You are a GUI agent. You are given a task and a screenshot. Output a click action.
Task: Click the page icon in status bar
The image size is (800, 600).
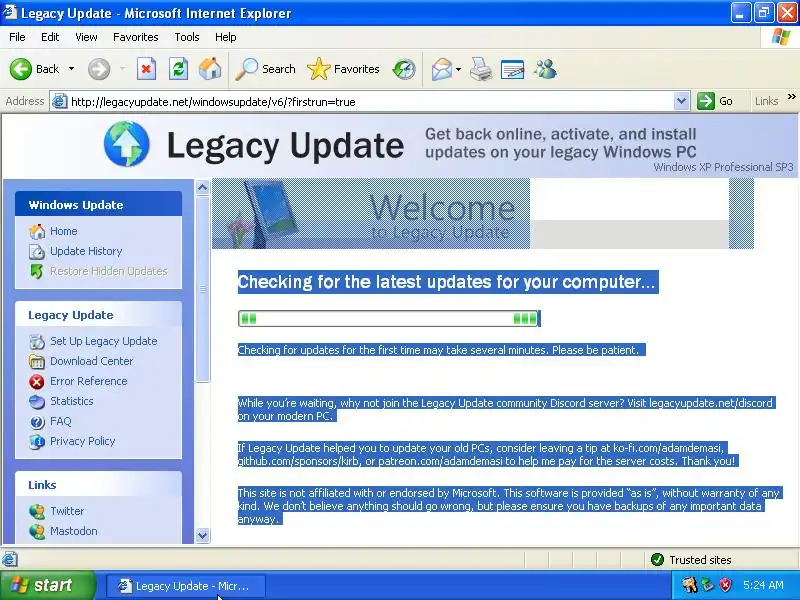point(9,559)
